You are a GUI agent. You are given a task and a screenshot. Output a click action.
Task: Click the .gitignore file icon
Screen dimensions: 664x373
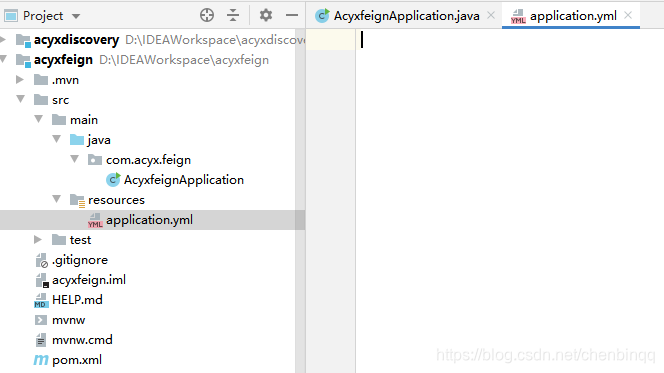tap(42, 260)
